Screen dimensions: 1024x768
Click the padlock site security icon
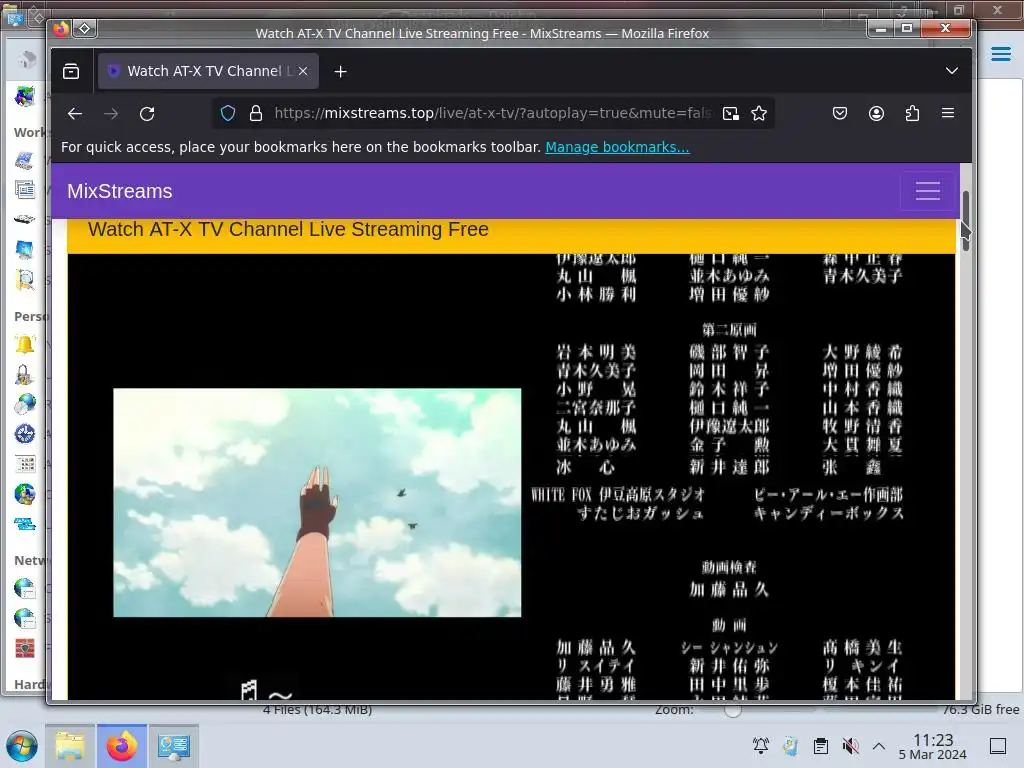256,114
